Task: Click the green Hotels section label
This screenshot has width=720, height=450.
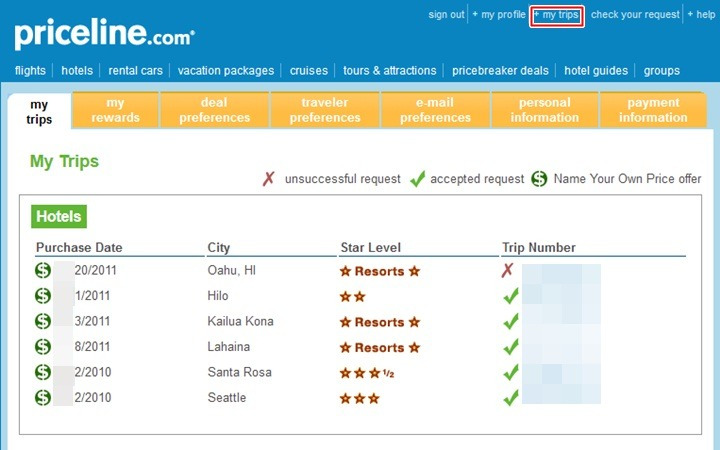Action: pyautogui.click(x=59, y=216)
